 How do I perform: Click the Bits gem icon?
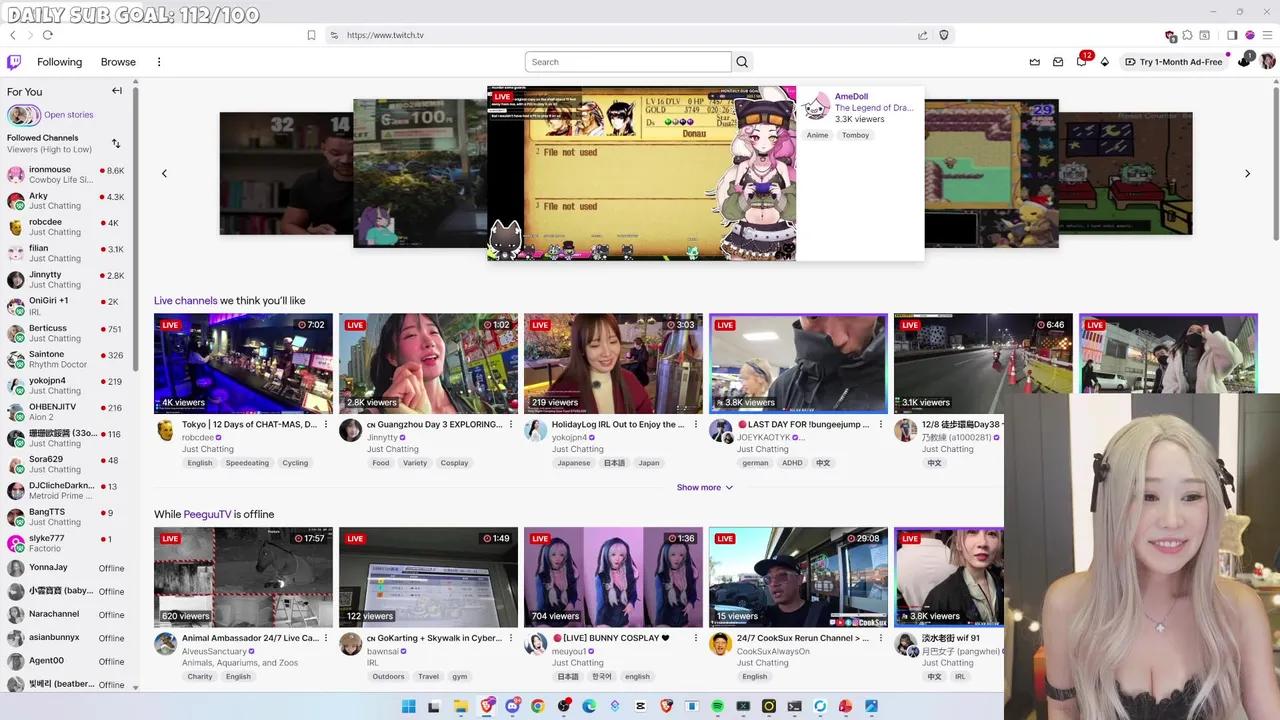(1104, 62)
